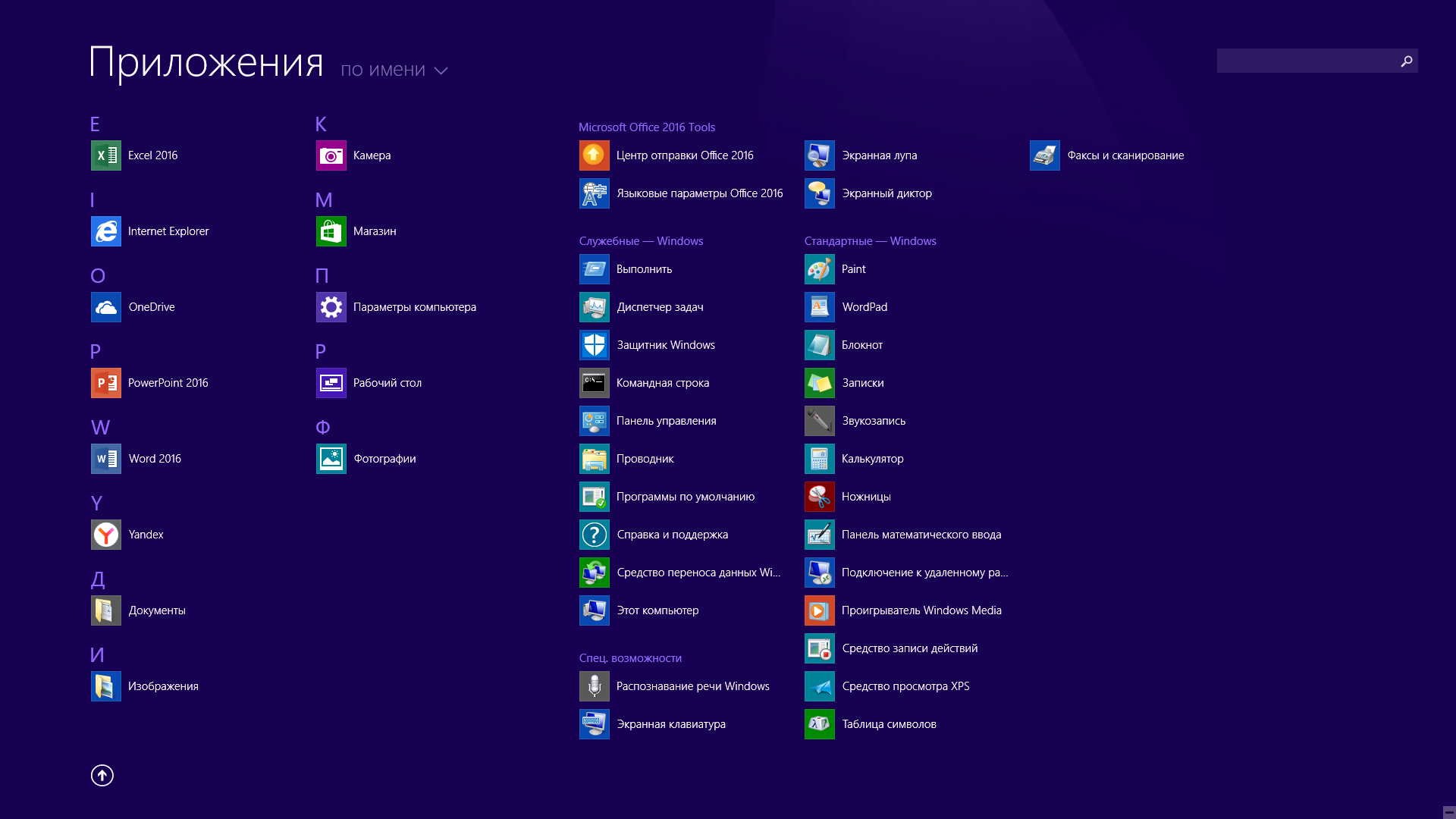Open the Yandex browser icon
This screenshot has width=1456, height=819.
coord(105,535)
